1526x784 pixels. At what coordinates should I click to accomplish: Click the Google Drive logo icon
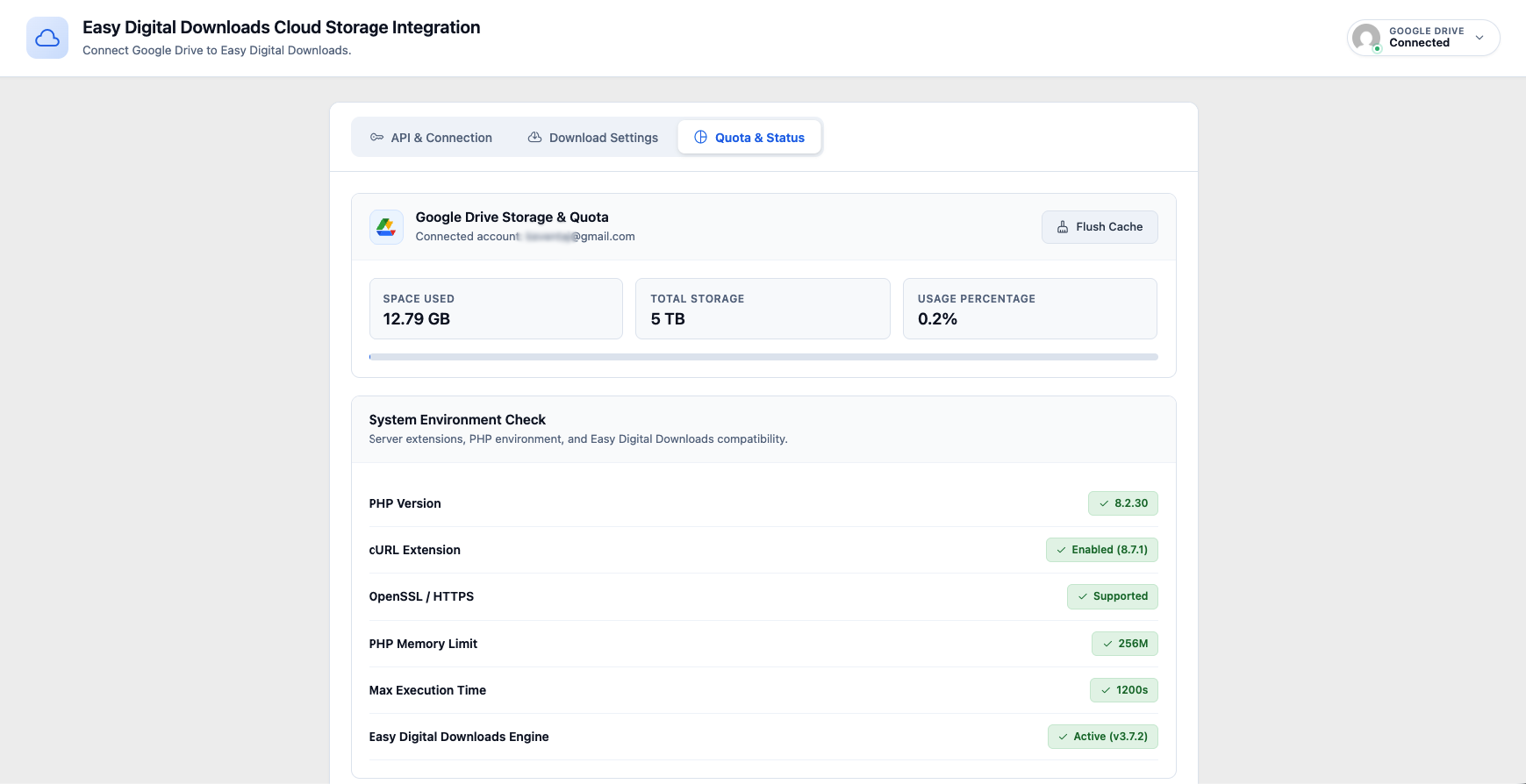(x=386, y=227)
